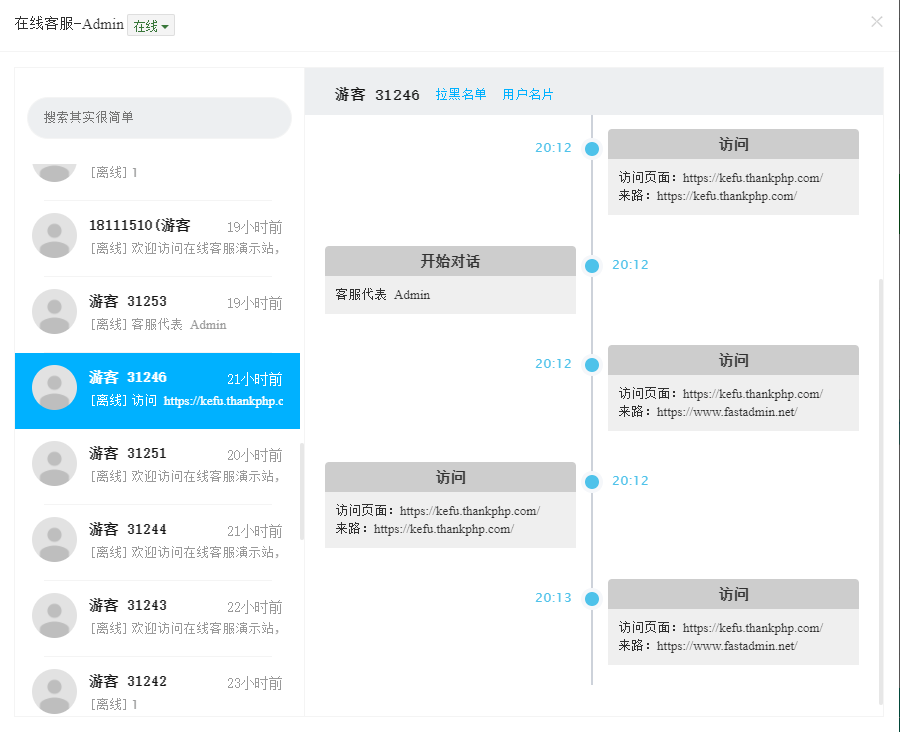
Task: Click avatar of 游客 31243
Action: (x=55, y=615)
